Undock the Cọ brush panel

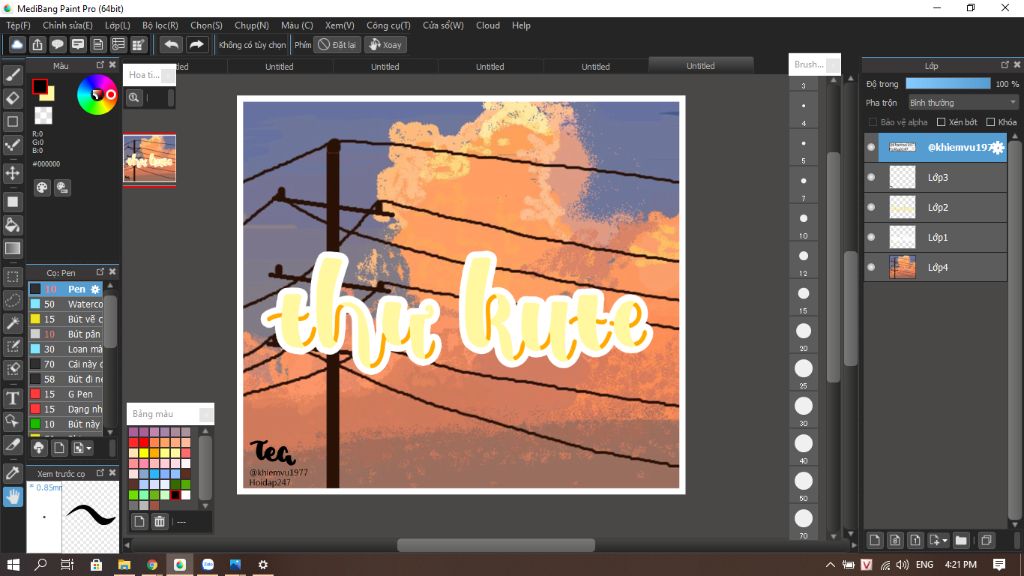point(100,272)
